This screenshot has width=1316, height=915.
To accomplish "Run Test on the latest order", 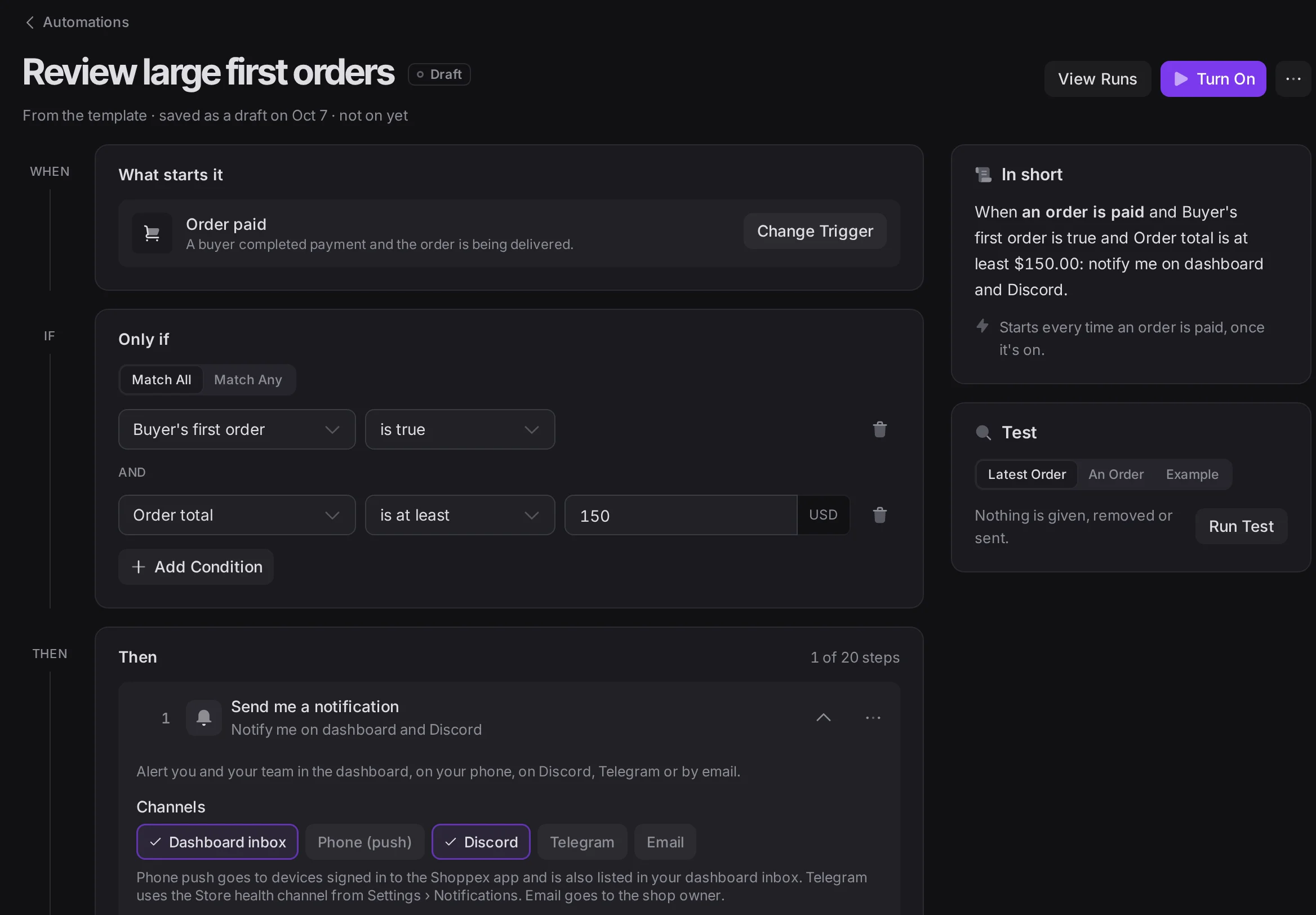I will pos(1241,526).
